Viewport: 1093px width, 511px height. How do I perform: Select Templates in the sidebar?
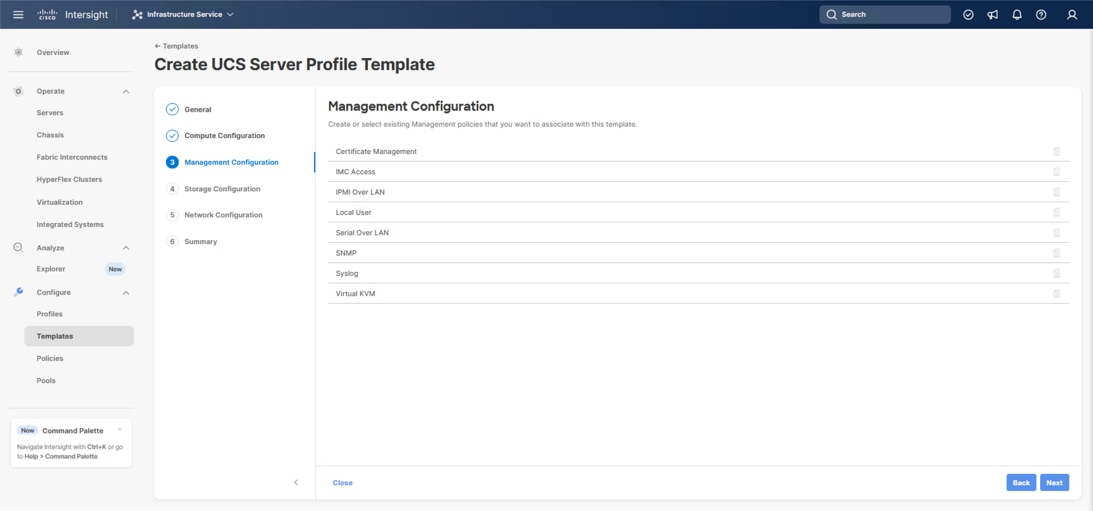pos(79,336)
